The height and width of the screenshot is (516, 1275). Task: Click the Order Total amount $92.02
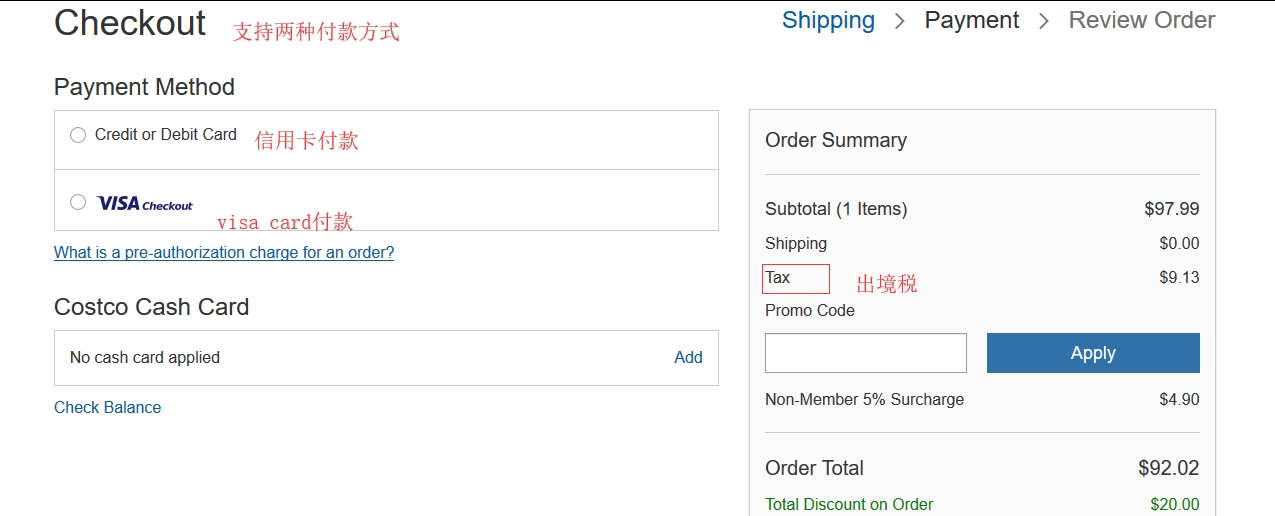coord(1168,468)
